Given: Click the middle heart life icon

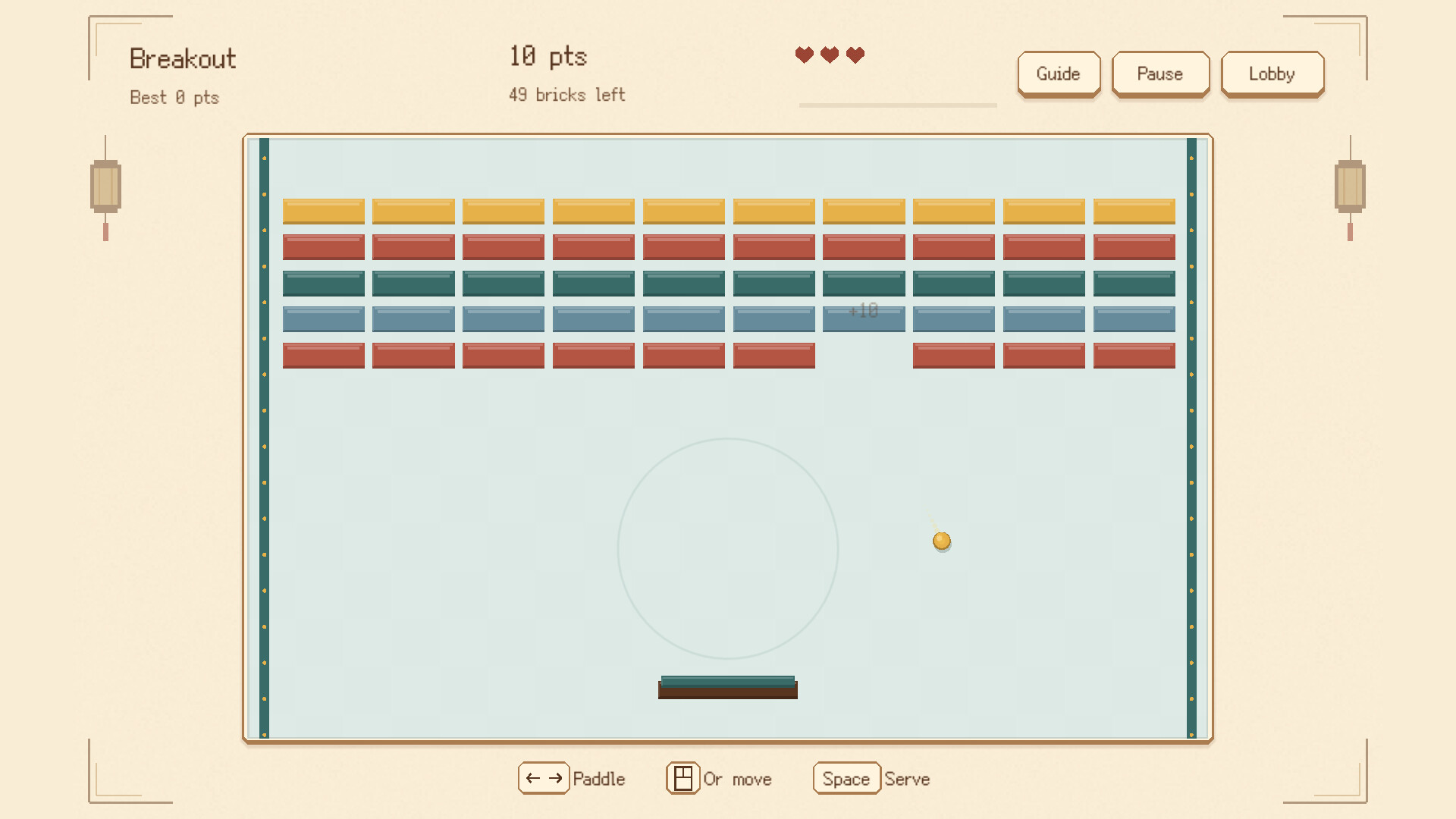Looking at the screenshot, I should (x=830, y=55).
